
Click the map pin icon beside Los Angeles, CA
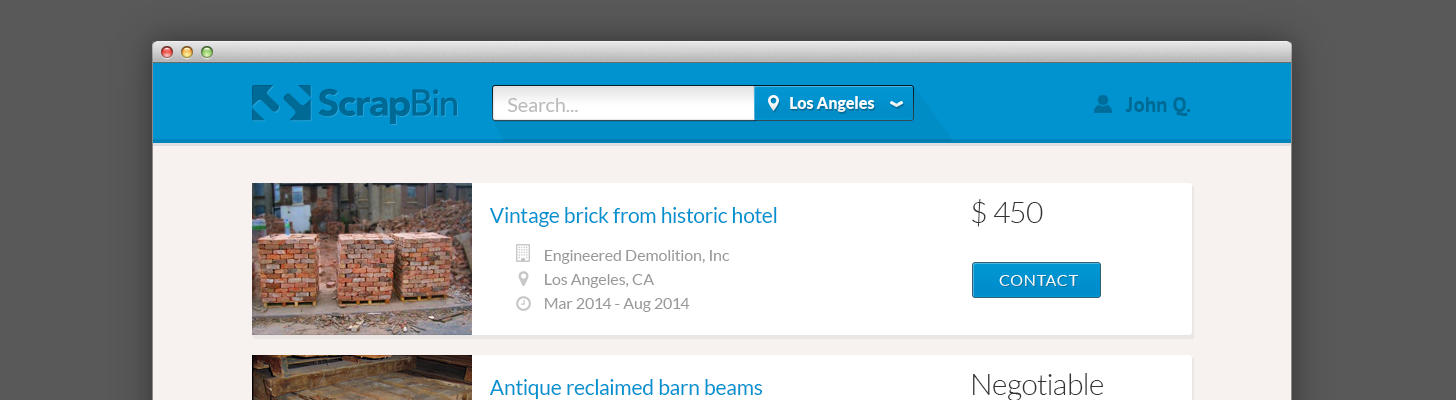coord(523,279)
